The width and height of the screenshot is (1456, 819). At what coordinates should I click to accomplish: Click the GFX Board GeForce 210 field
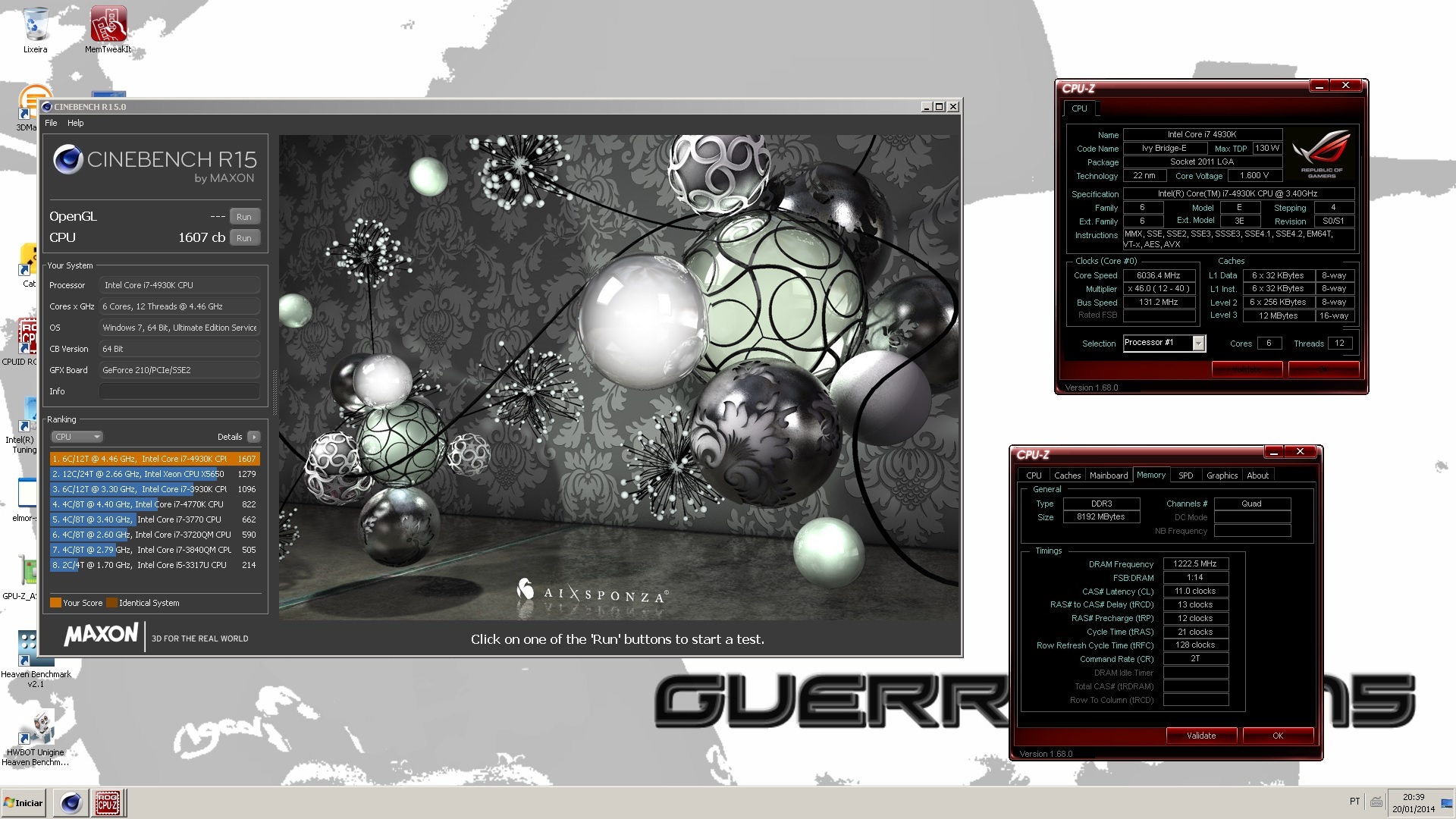[180, 370]
